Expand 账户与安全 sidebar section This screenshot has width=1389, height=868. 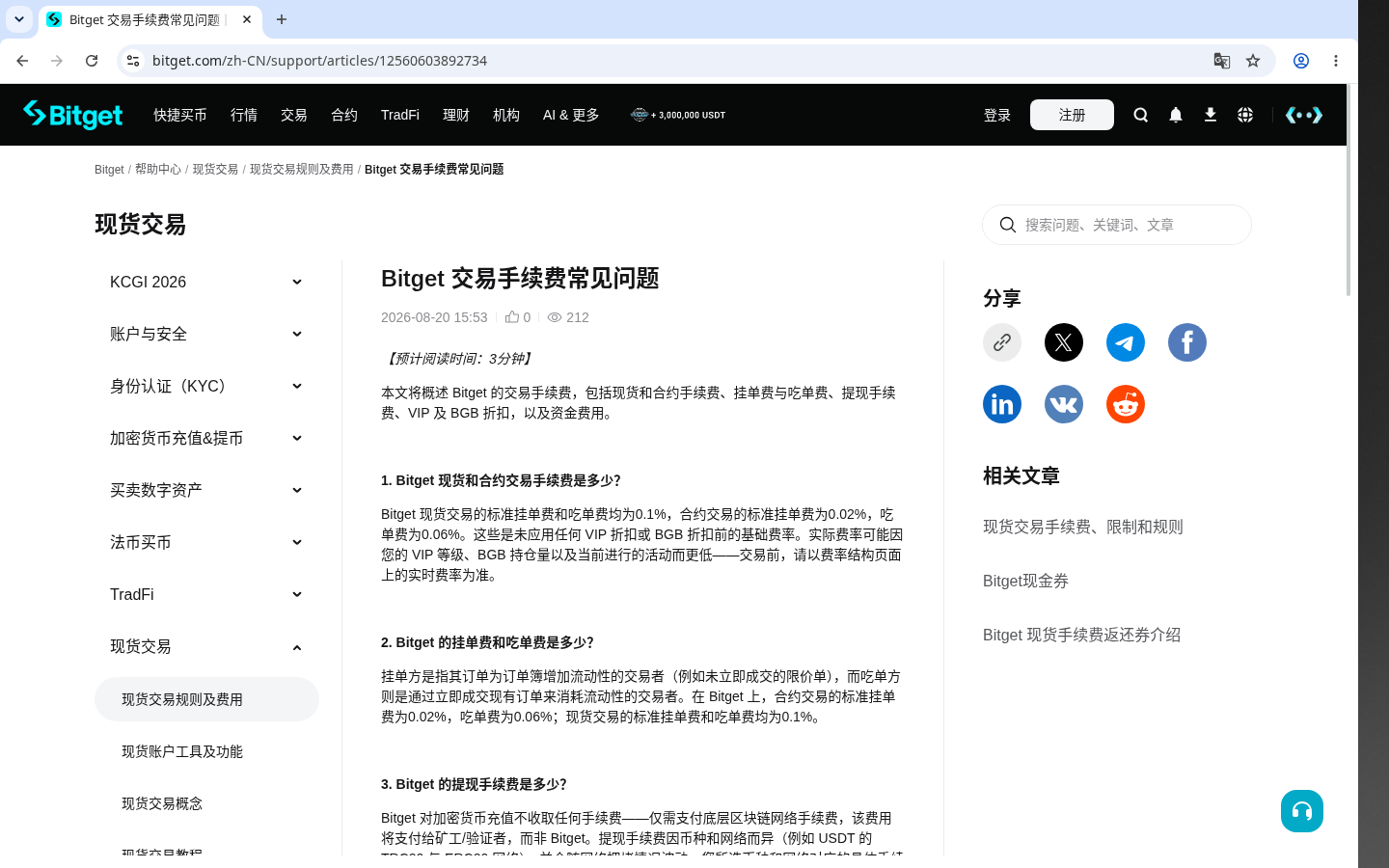pos(206,334)
